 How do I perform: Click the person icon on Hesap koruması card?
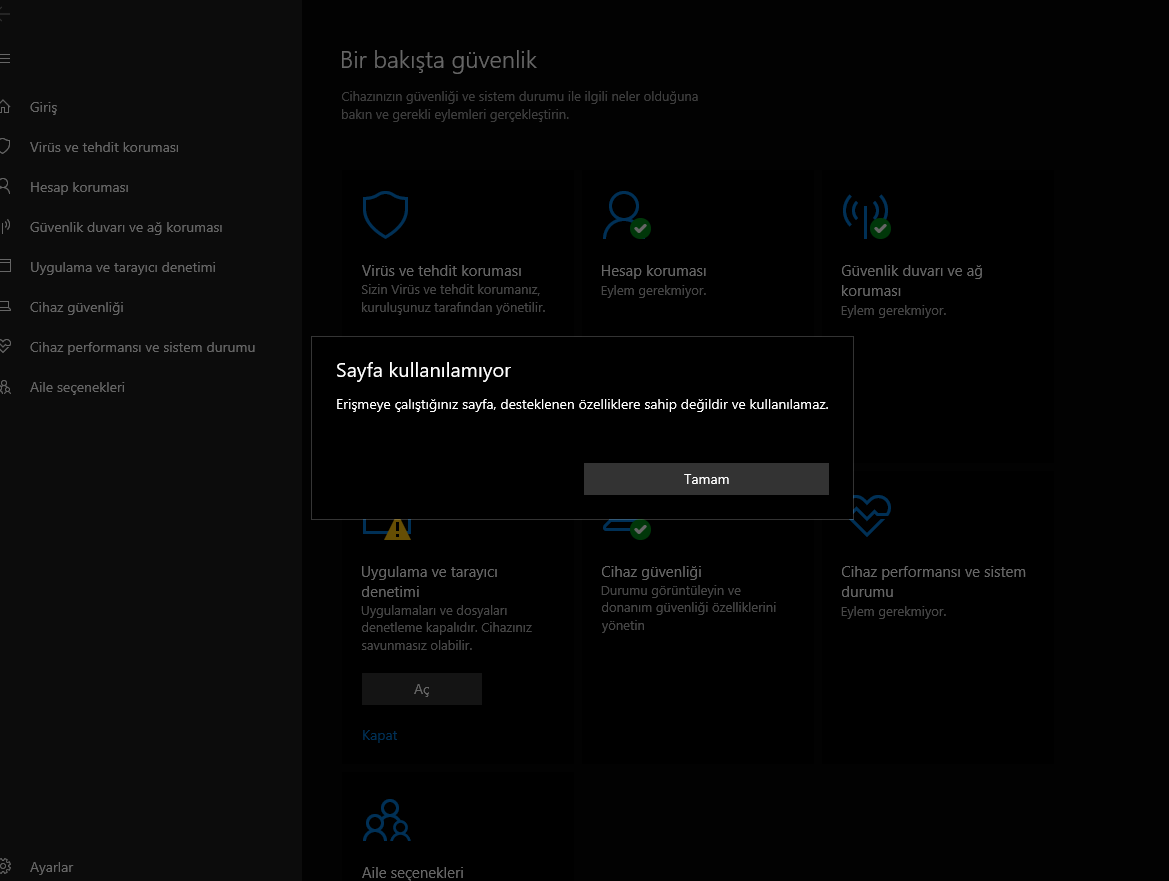622,214
